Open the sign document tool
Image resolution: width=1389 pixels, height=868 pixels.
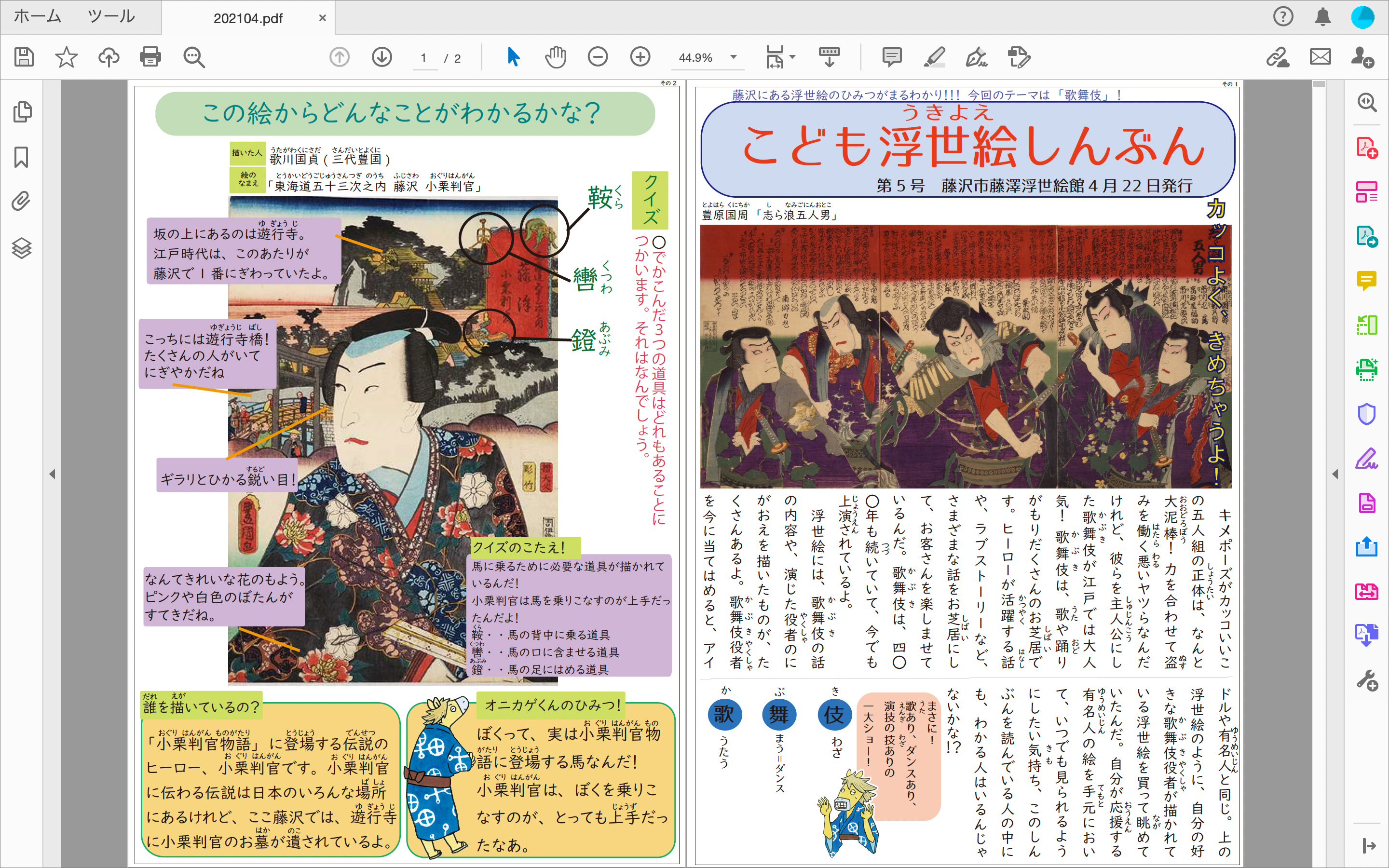(976, 57)
